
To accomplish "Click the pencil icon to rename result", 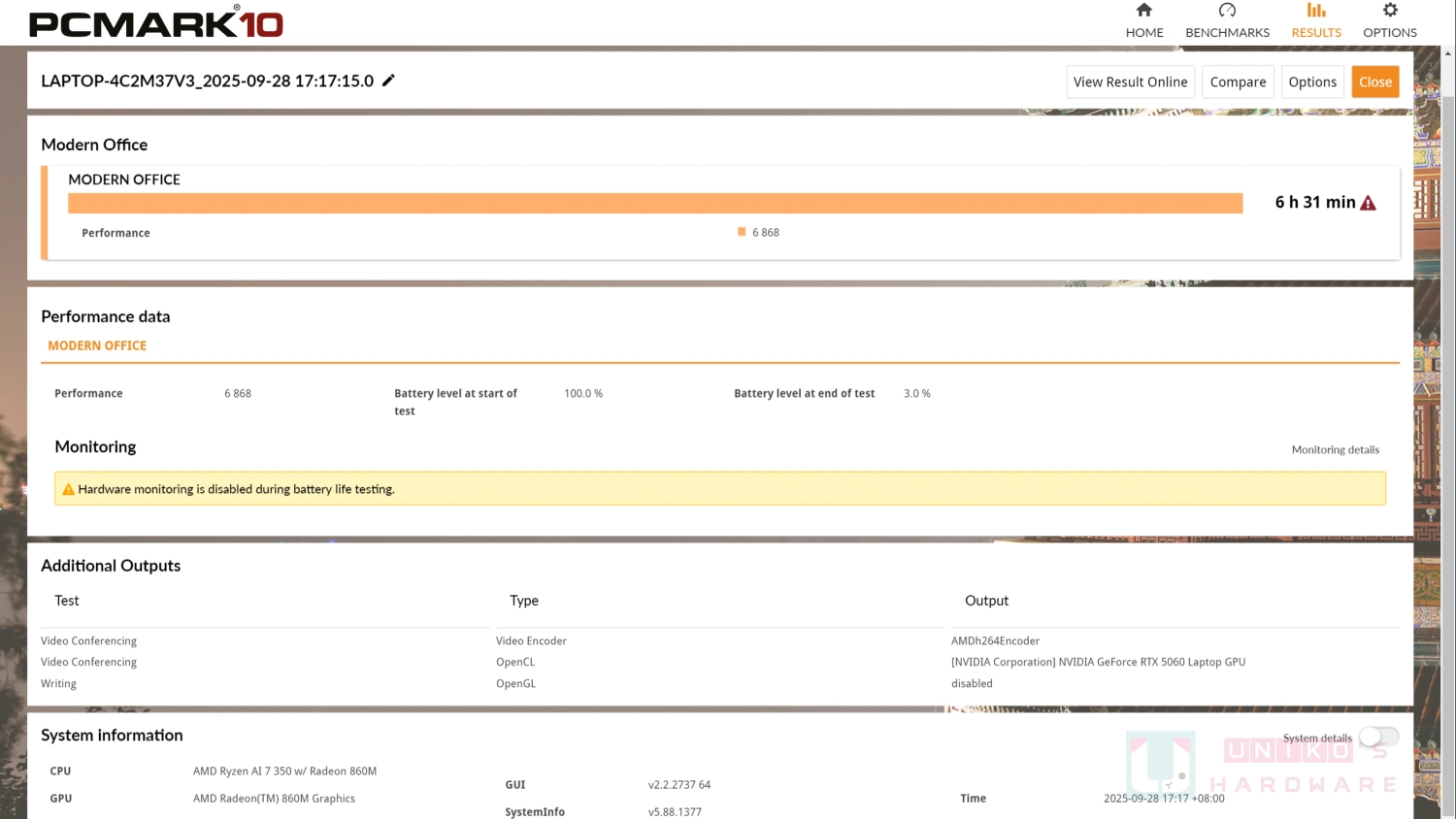I will click(388, 81).
